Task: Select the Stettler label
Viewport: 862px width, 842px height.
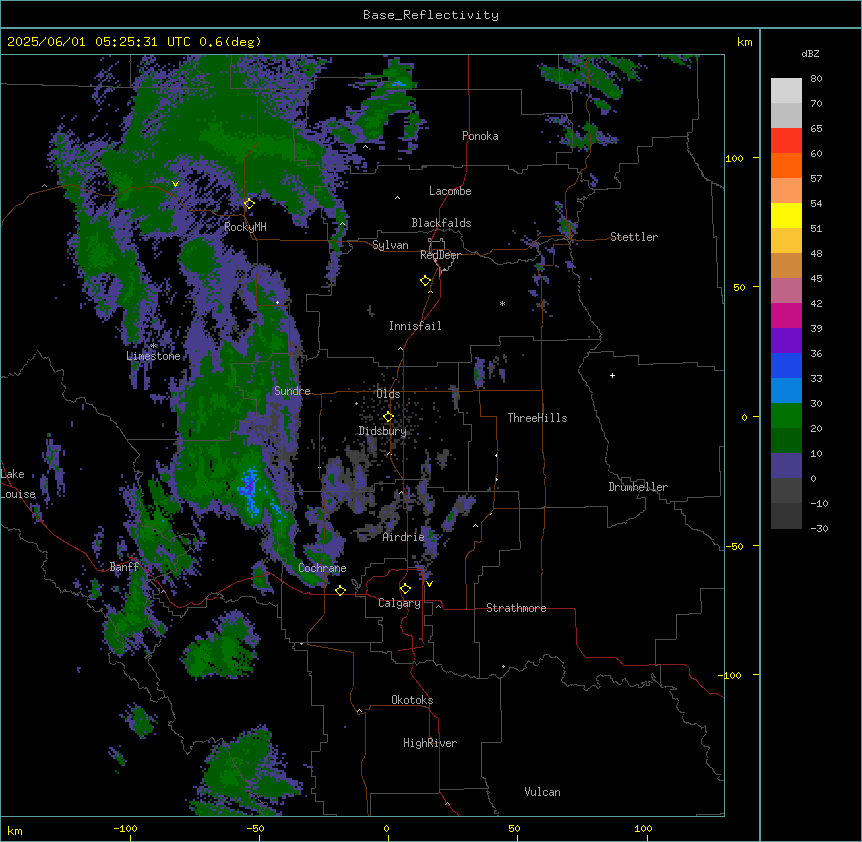Action: pyautogui.click(x=634, y=237)
